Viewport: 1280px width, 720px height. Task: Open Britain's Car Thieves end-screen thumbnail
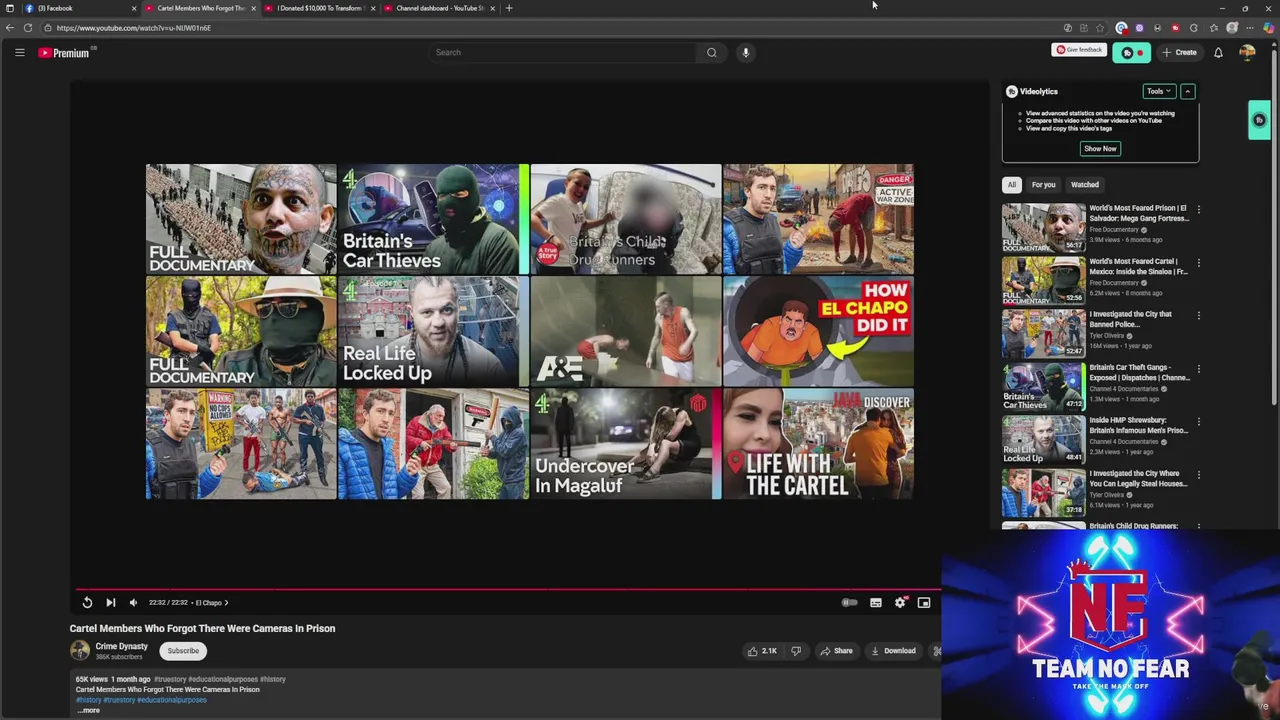[433, 219]
